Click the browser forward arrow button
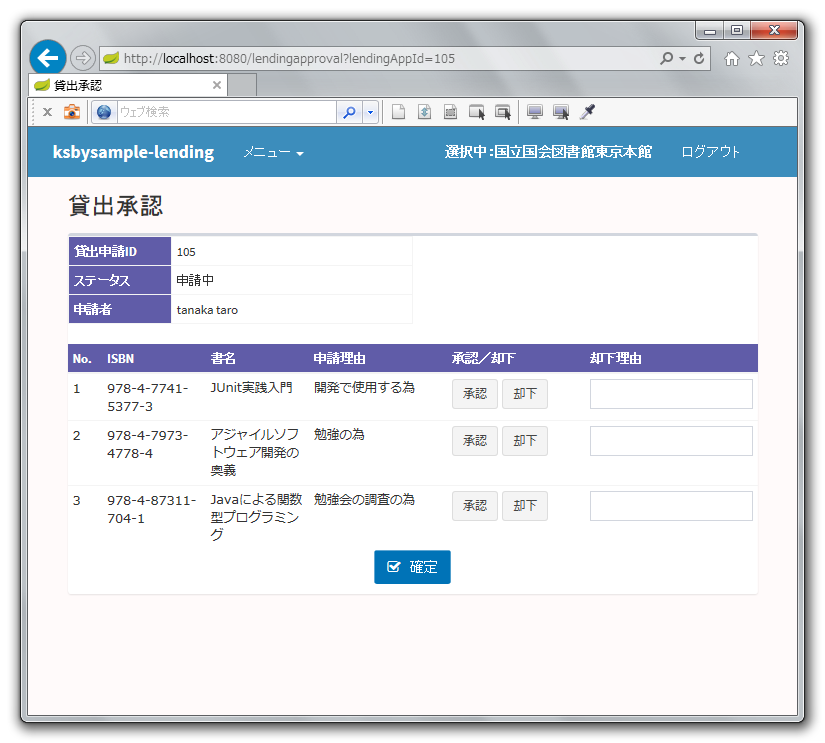Viewport: 825px width, 743px height. (x=83, y=58)
